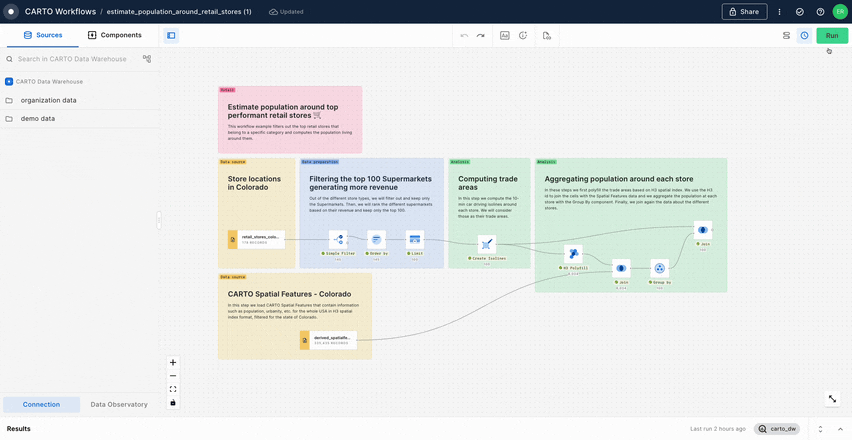852x440 pixels.
Task: Expand the organization data folder
Action: pyautogui.click(x=48, y=100)
